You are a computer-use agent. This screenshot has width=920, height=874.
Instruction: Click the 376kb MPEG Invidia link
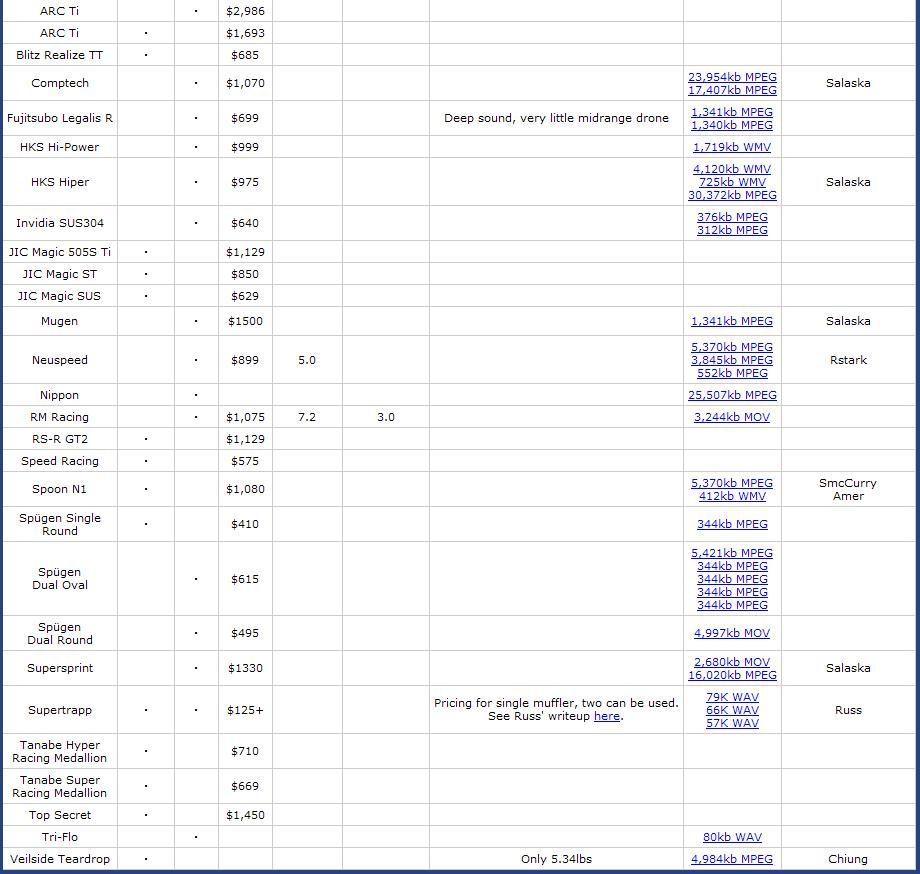coord(732,217)
